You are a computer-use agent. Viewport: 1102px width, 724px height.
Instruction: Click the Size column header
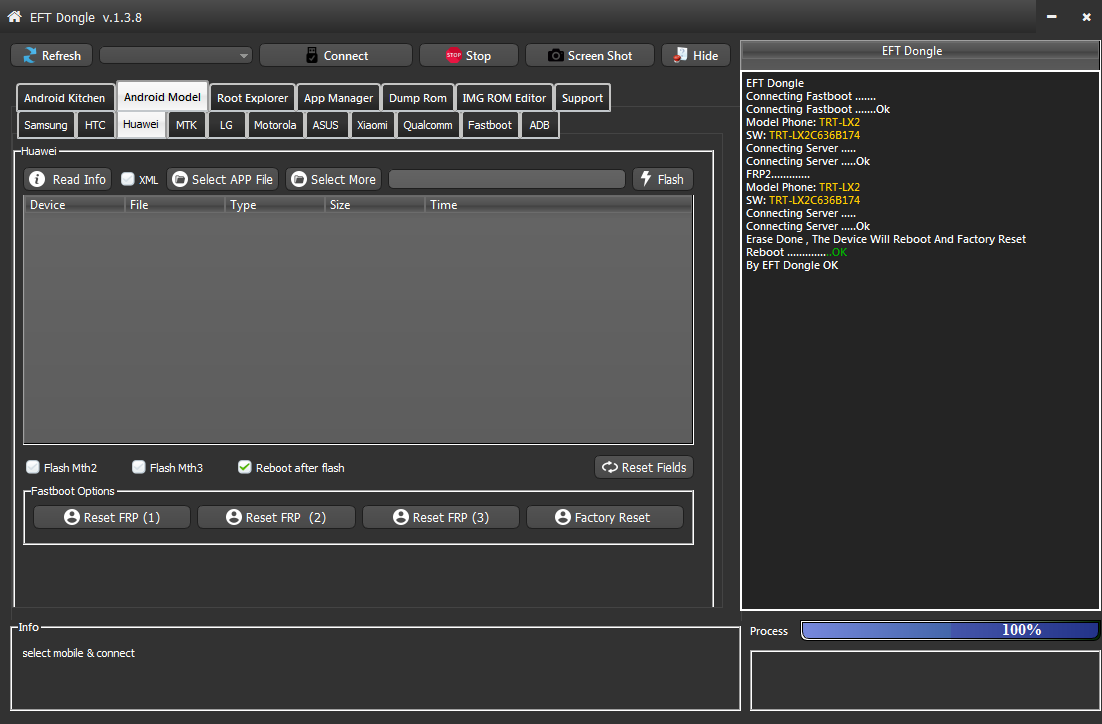pos(375,205)
